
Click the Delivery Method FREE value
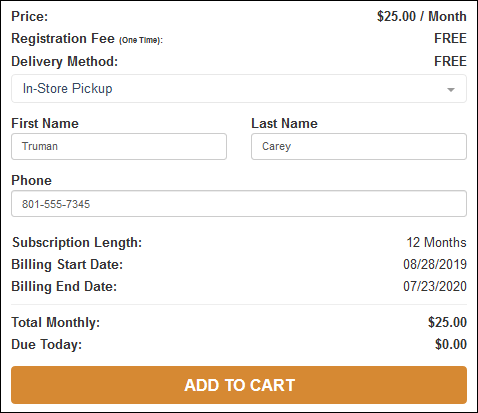tap(450, 61)
